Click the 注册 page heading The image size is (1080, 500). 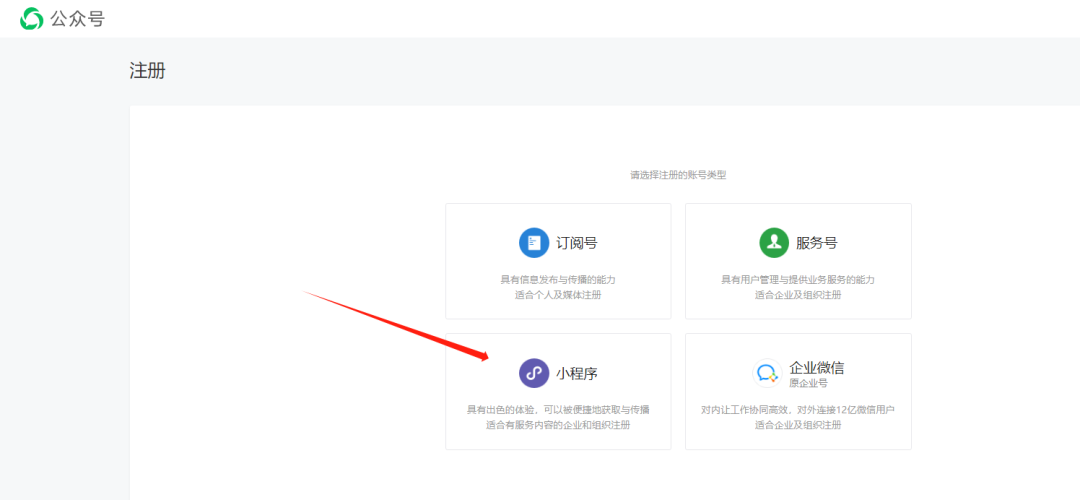[x=147, y=71]
